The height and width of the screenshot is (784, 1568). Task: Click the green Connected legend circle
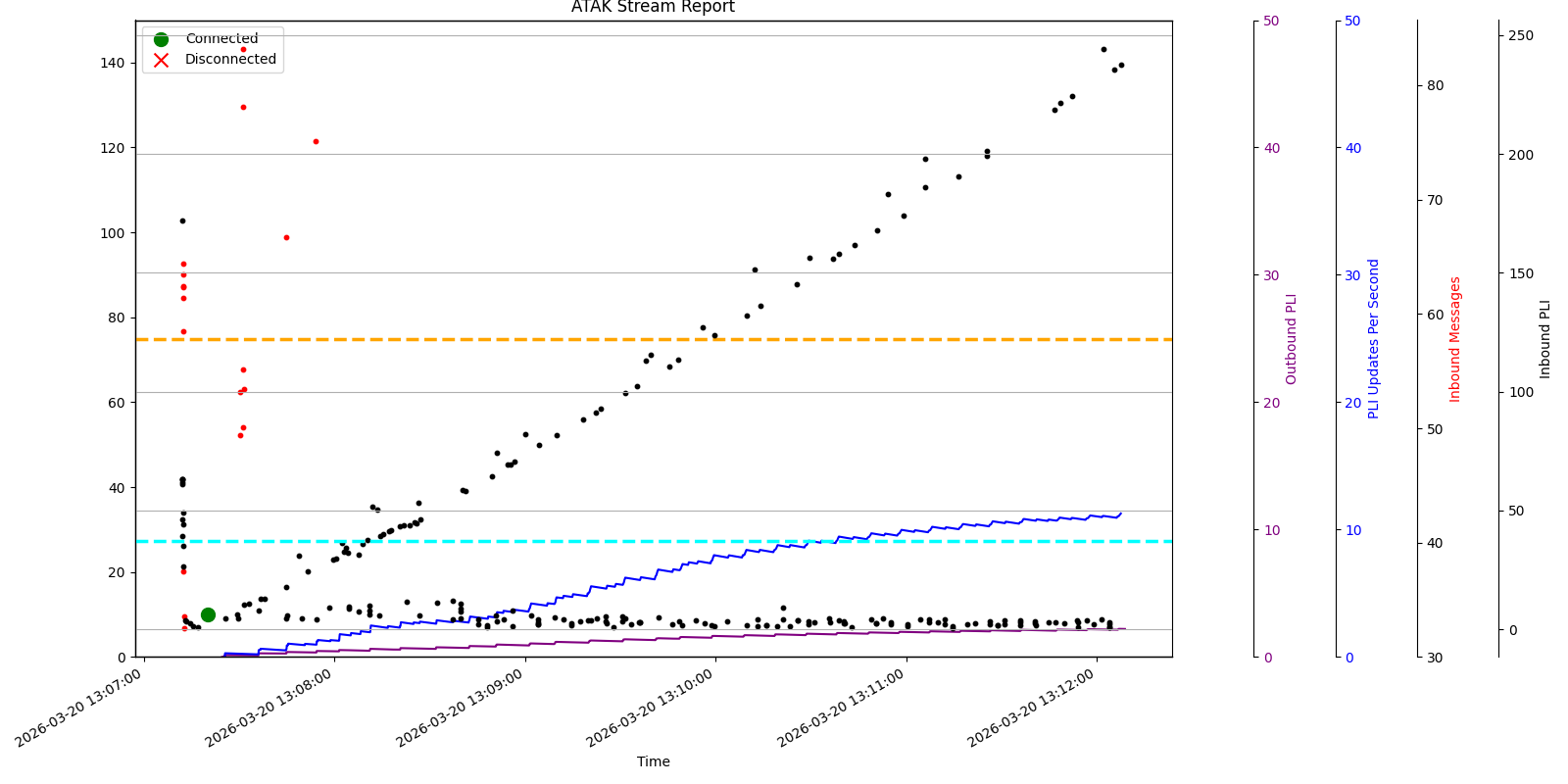pos(162,39)
